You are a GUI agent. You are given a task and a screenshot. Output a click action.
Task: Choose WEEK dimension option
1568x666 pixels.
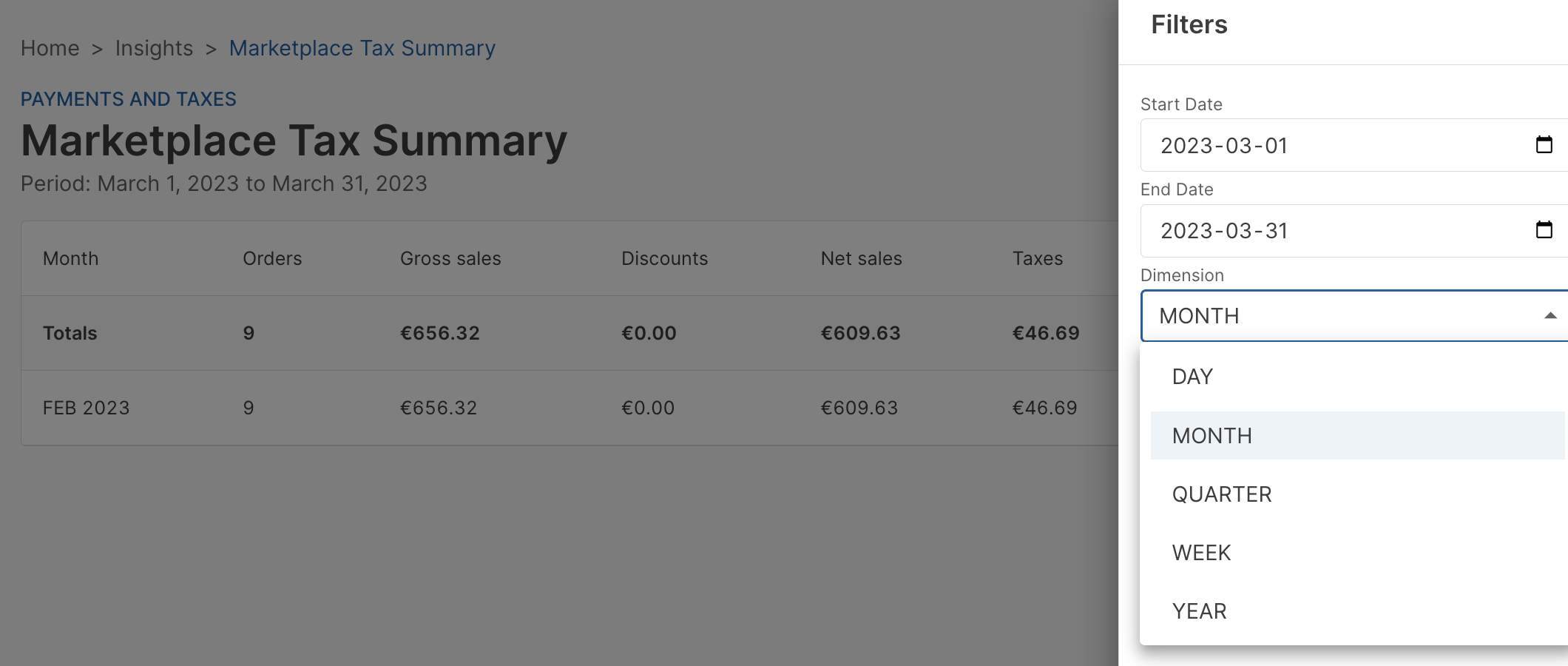click(1201, 553)
